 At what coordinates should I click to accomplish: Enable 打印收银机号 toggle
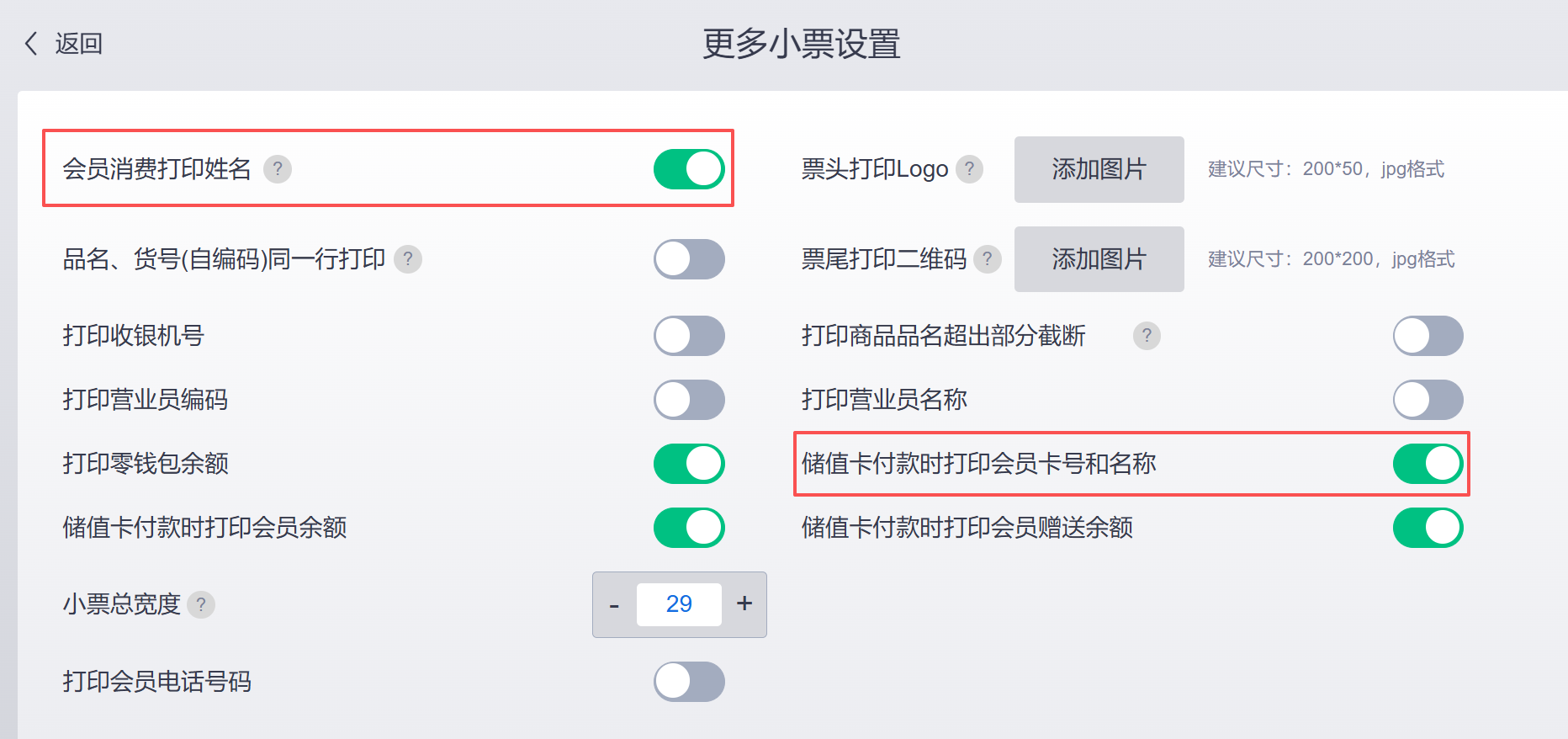pyautogui.click(x=689, y=336)
